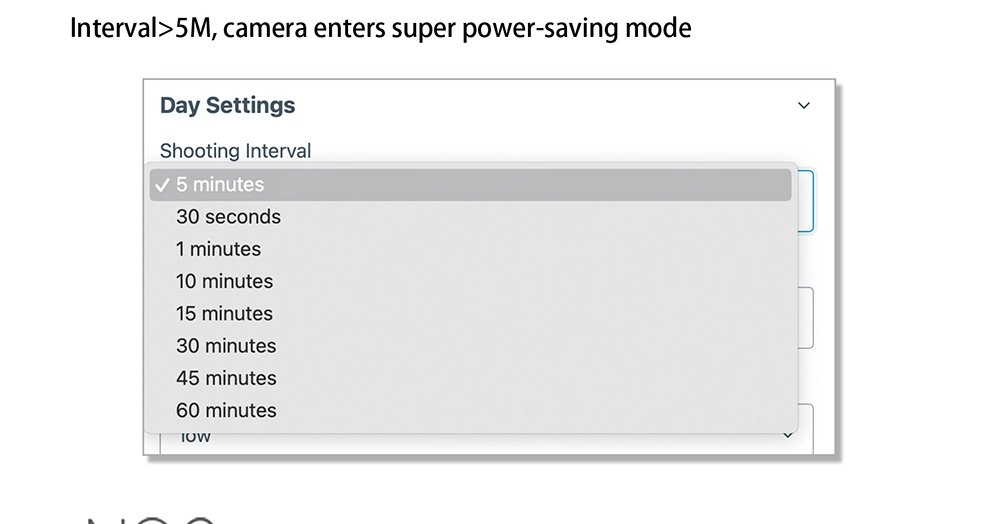1000x524 pixels.
Task: Click the Day Settings heading
Action: (227, 106)
